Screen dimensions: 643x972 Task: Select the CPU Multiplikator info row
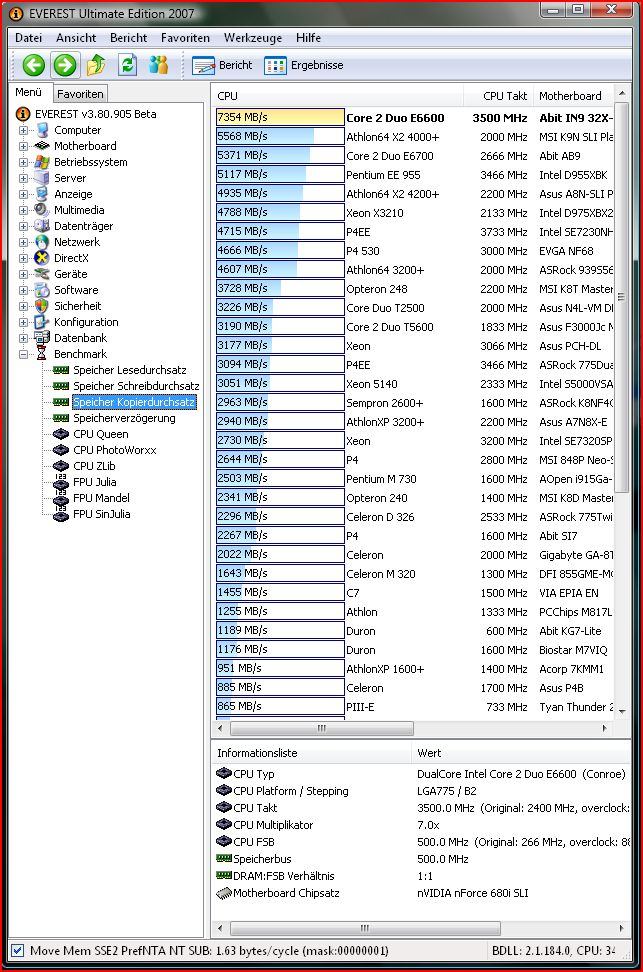[x=422, y=825]
